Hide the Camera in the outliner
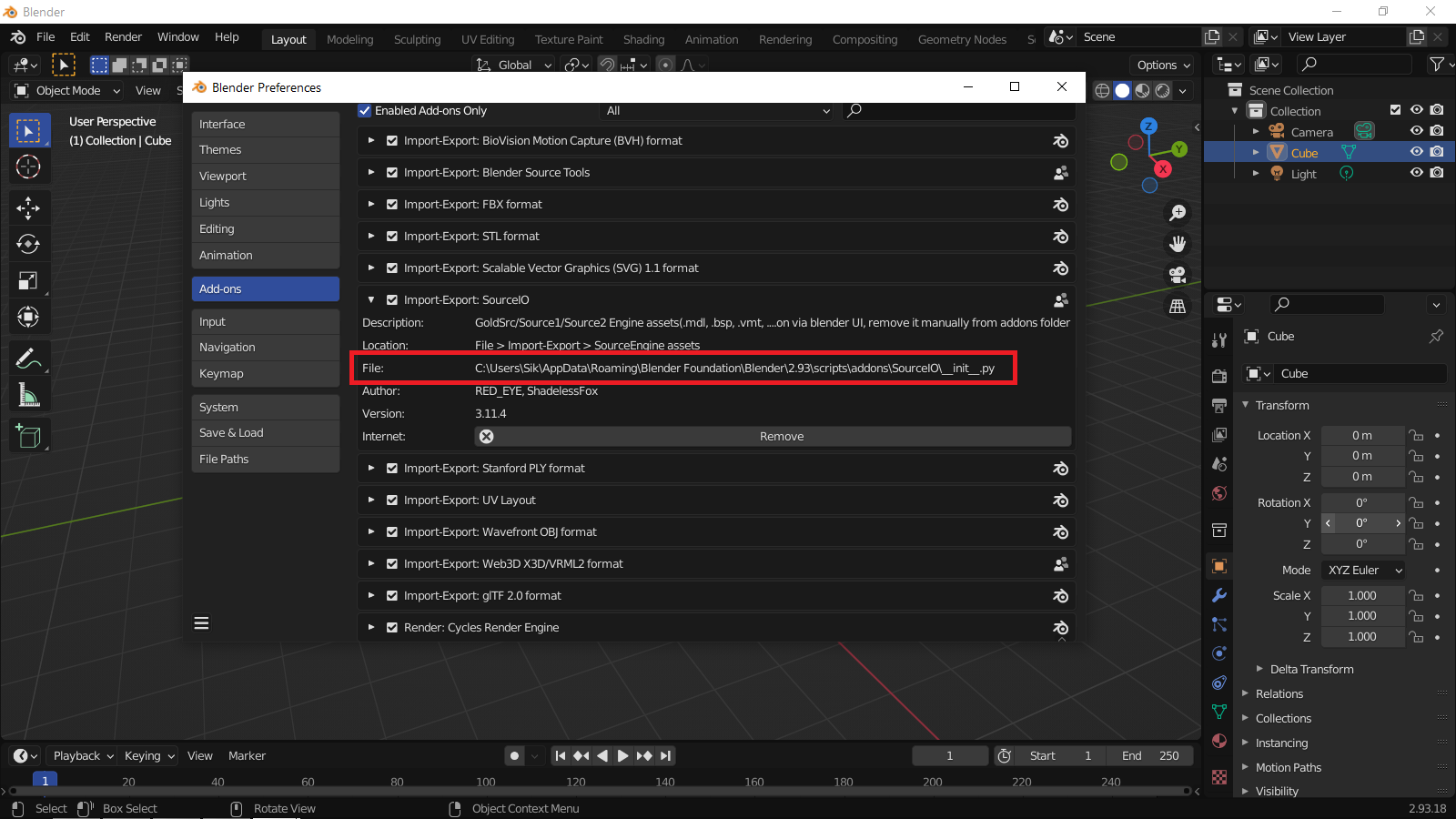Image resolution: width=1456 pixels, height=819 pixels. [x=1417, y=131]
